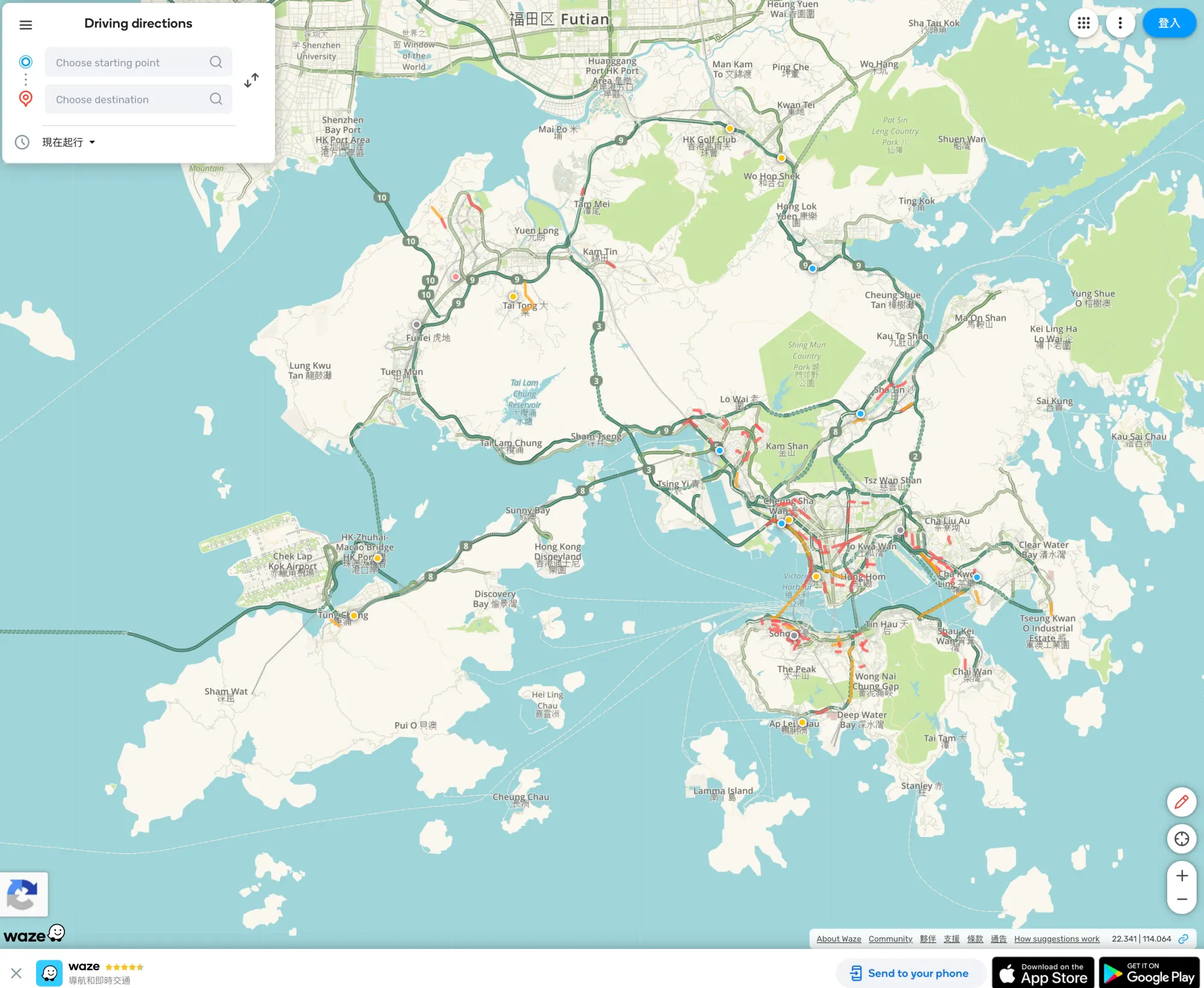Click the search icon in starting point field
The image size is (1204, 988).
(x=216, y=62)
